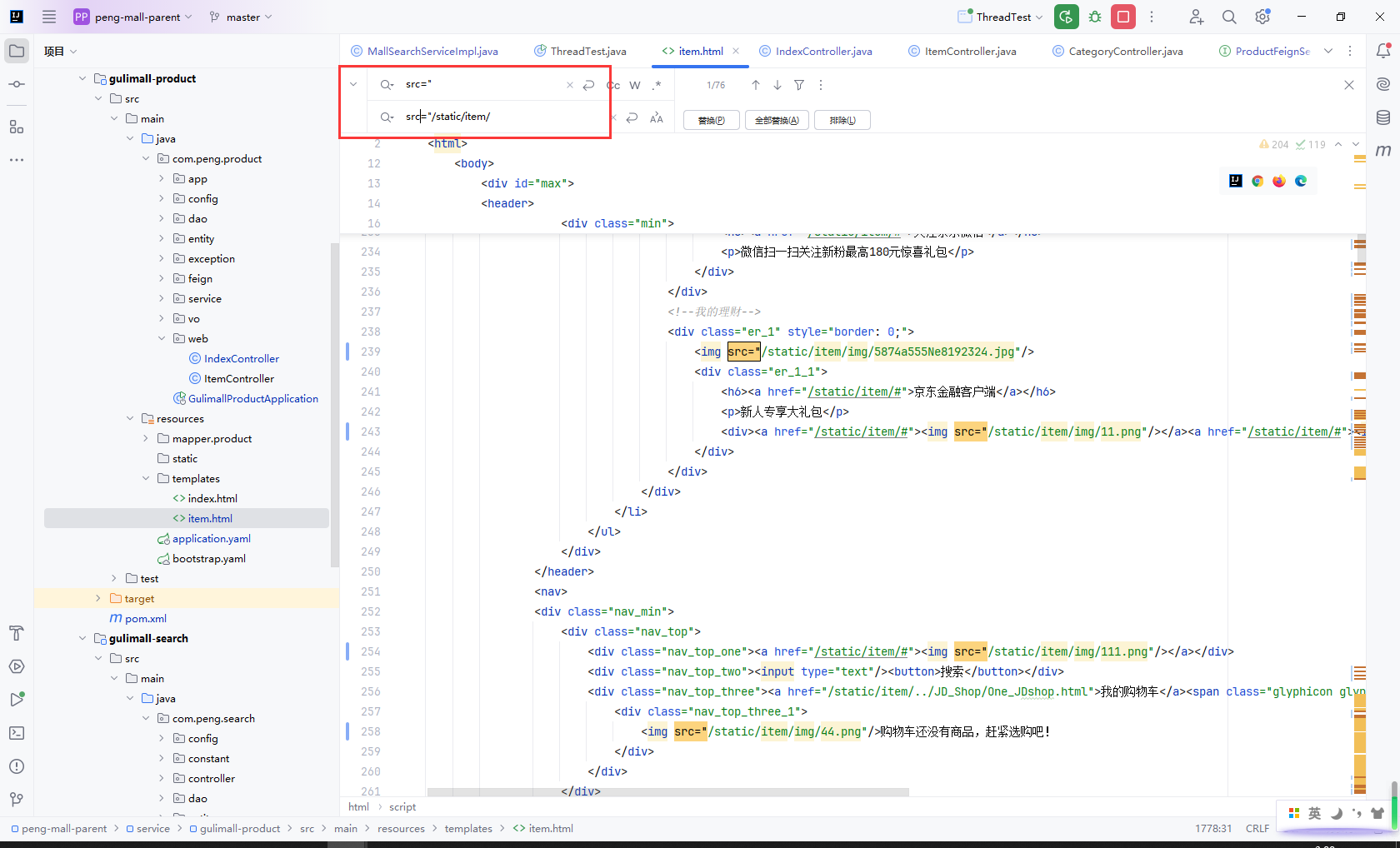Open the Run tool window icon
This screenshot has width=1400, height=848.
point(17,700)
